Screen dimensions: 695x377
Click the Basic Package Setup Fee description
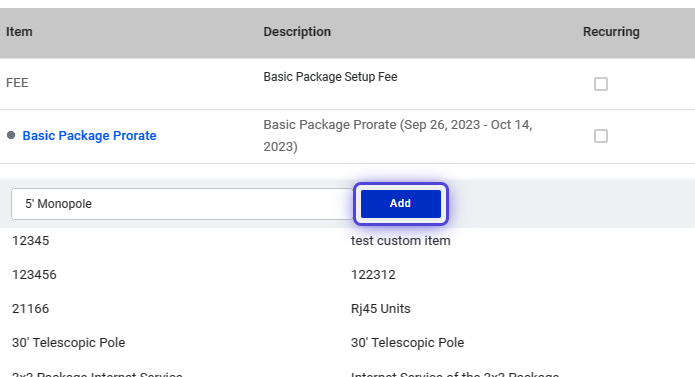[x=330, y=77]
